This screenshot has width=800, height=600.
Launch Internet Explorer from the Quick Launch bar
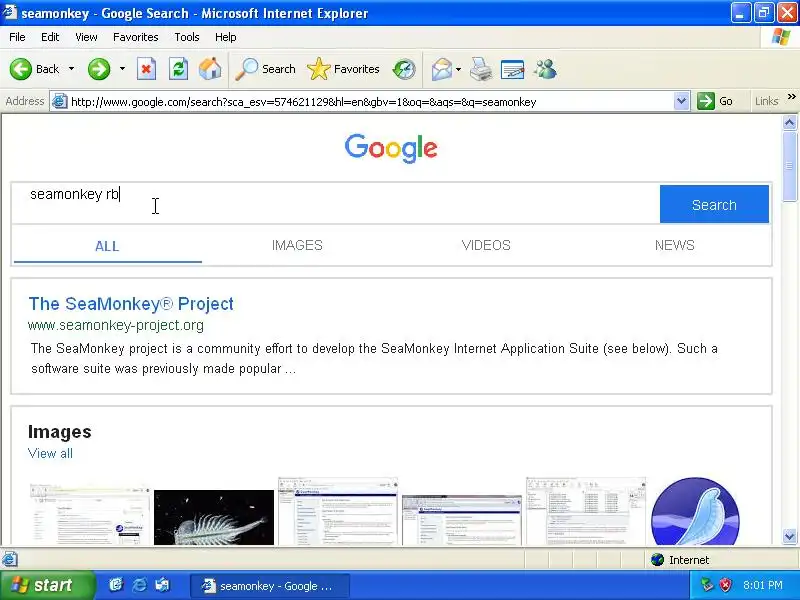tap(139, 585)
